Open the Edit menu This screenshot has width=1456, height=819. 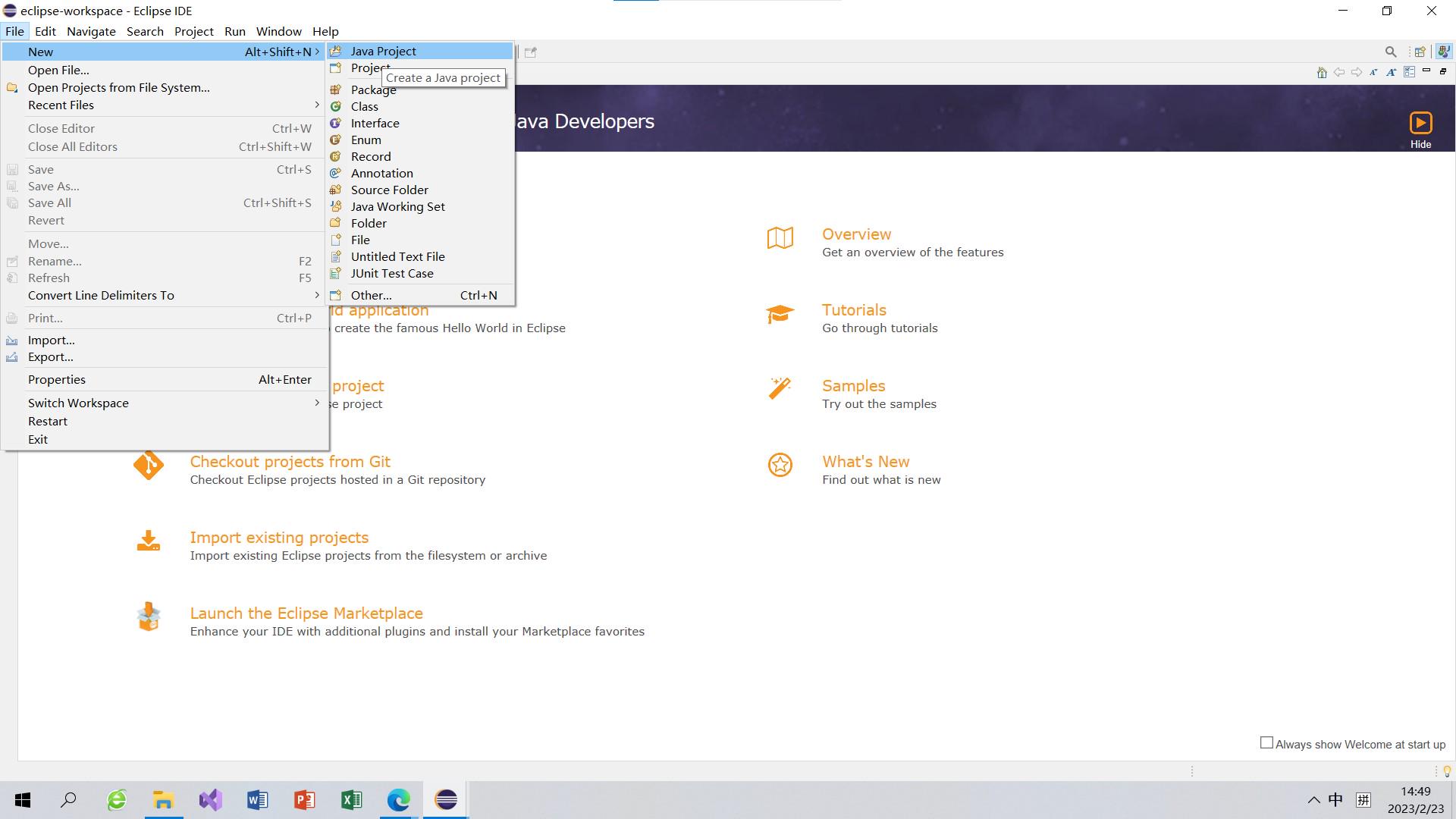45,31
